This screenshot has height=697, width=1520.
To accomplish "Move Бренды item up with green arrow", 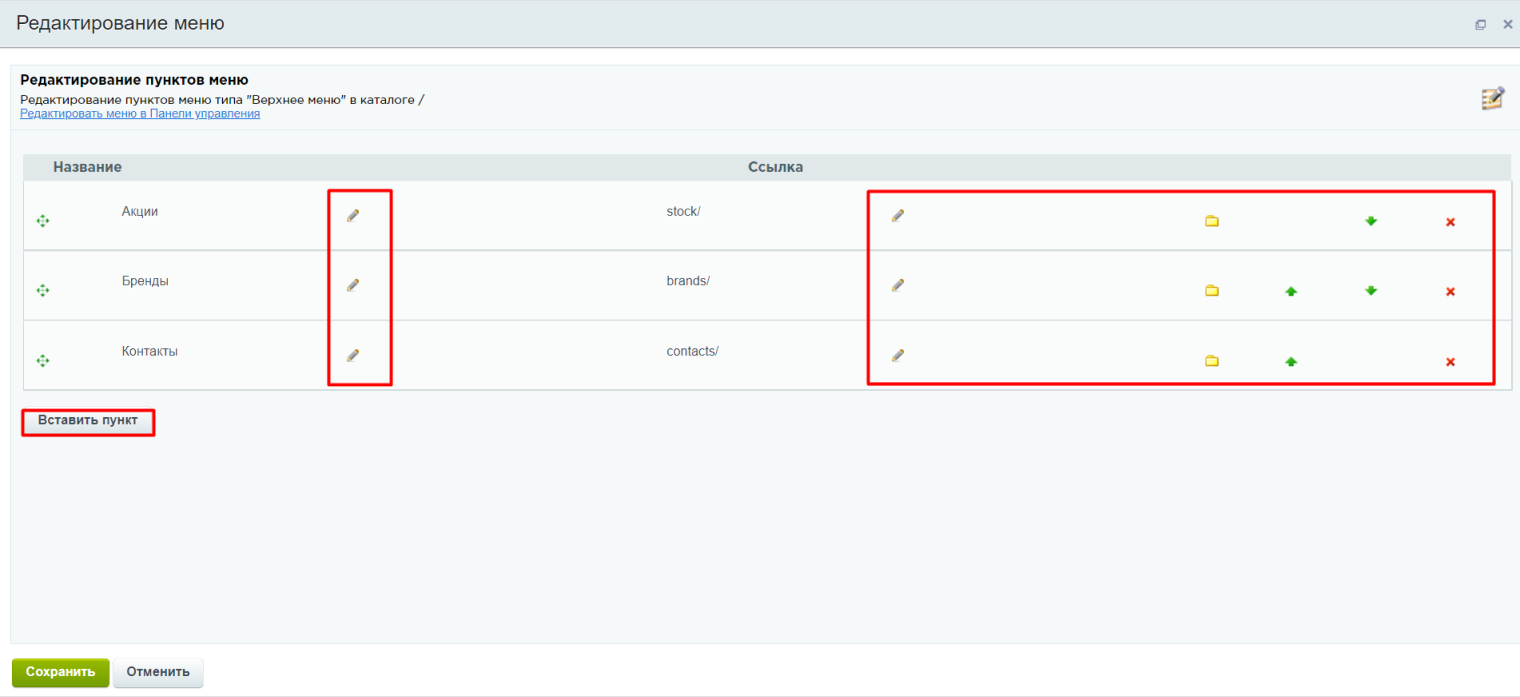I will 1291,292.
